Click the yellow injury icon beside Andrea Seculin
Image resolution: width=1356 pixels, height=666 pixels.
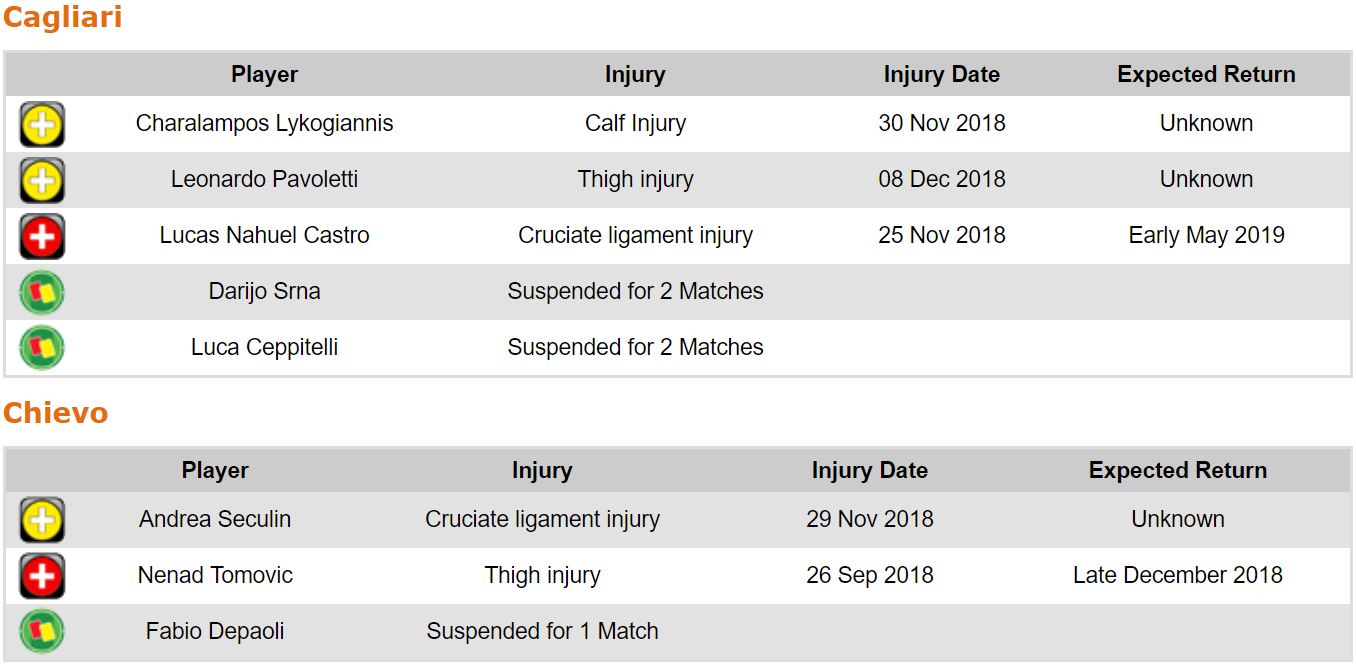[x=42, y=520]
